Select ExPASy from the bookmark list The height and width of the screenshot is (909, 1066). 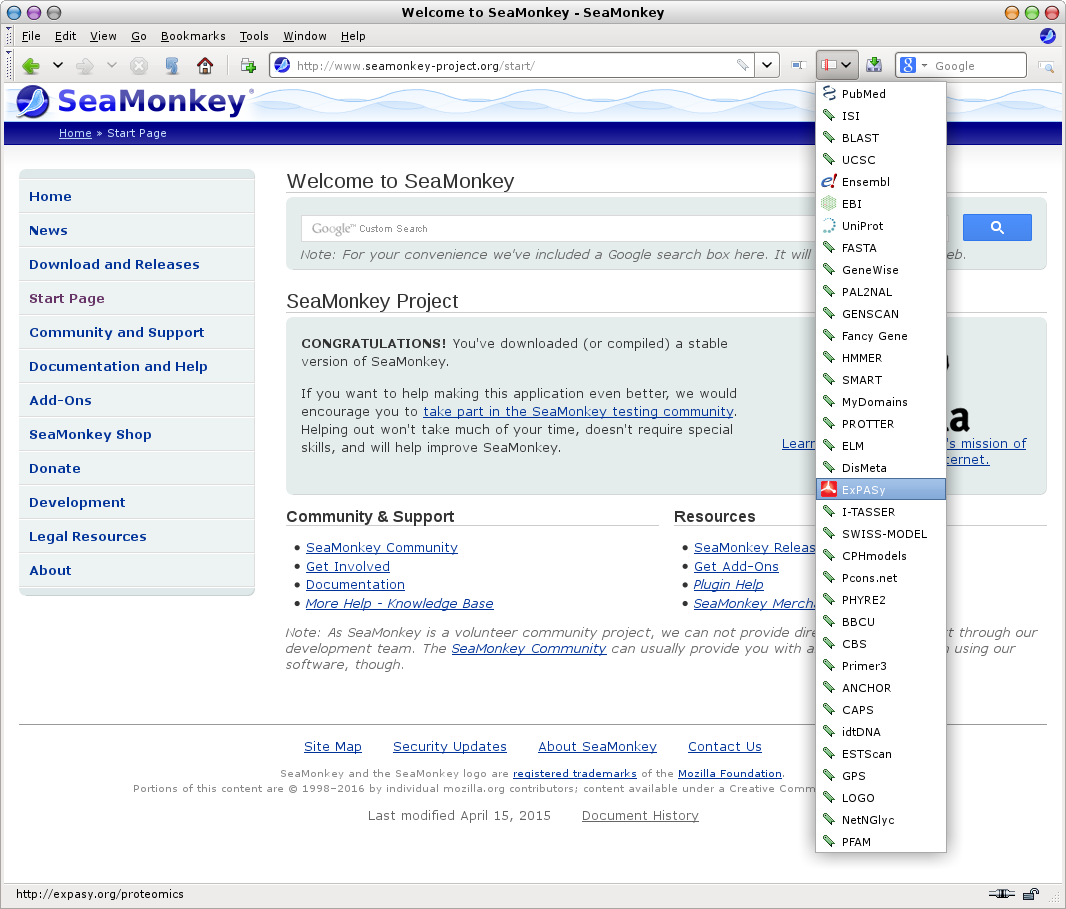[864, 490]
